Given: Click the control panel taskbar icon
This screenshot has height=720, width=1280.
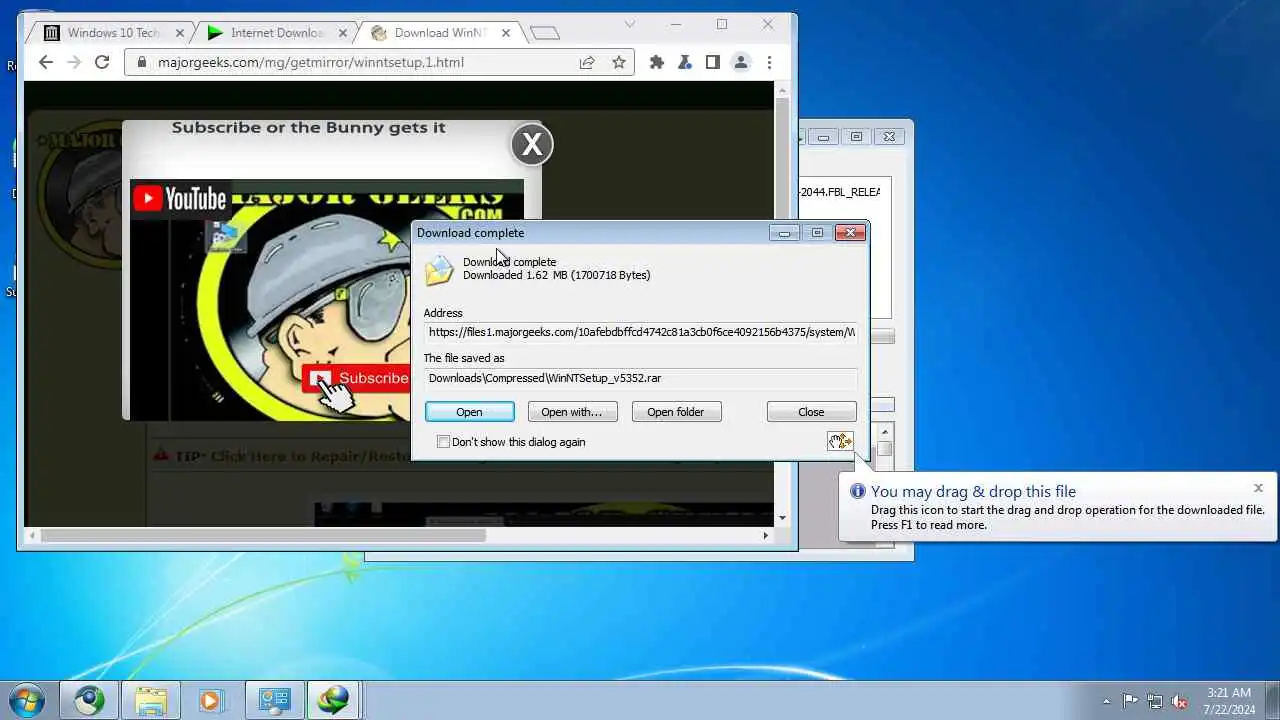Looking at the screenshot, I should coord(273,700).
